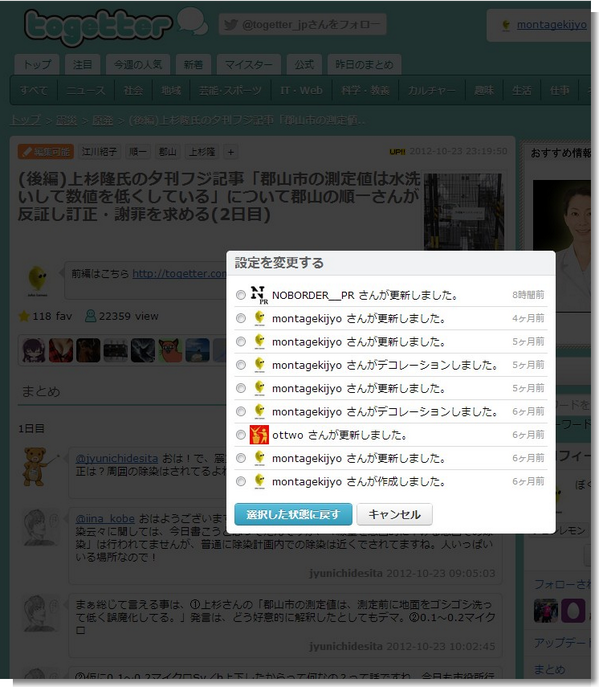The height and width of the screenshot is (687, 599).
Task: Select ottwo さんが更新しました radio button
Action: (x=241, y=435)
